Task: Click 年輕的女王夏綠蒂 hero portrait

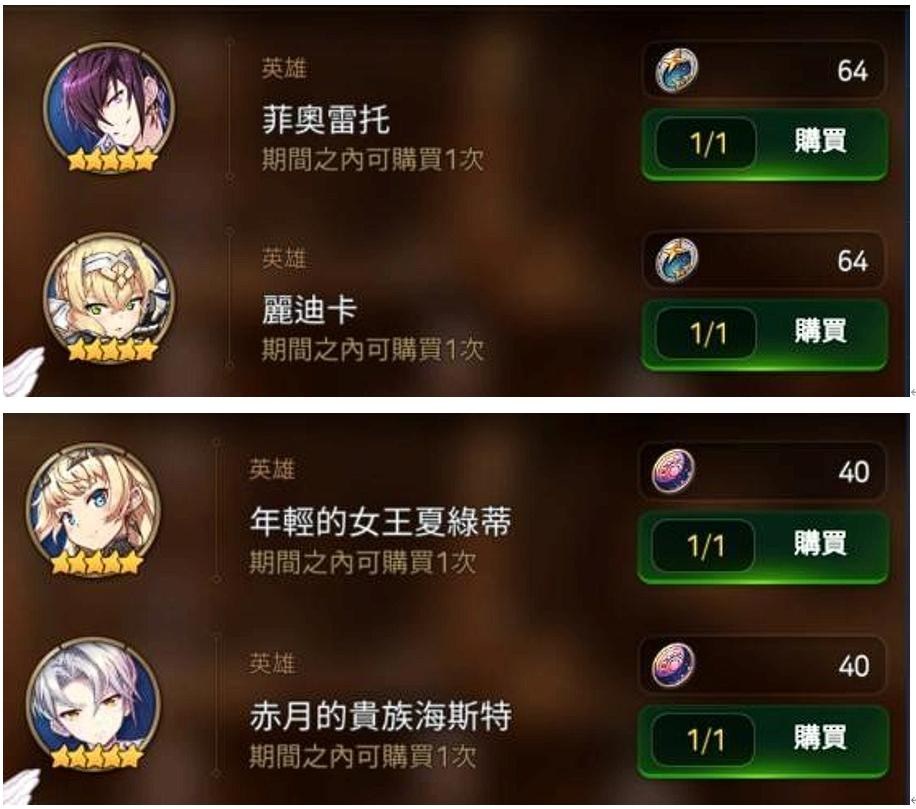Action: [x=93, y=509]
